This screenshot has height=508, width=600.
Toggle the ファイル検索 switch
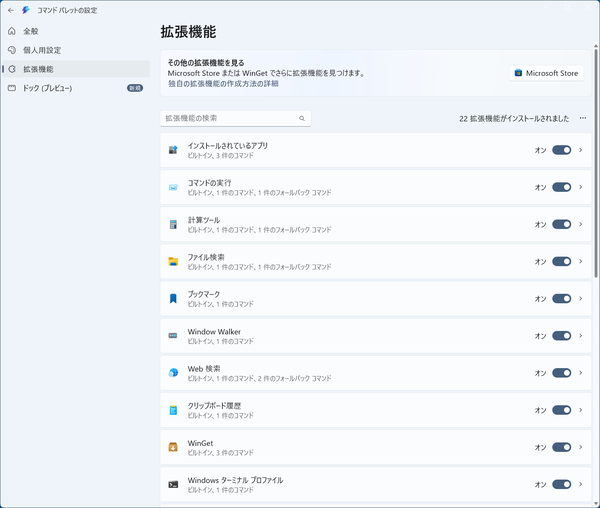coord(561,261)
